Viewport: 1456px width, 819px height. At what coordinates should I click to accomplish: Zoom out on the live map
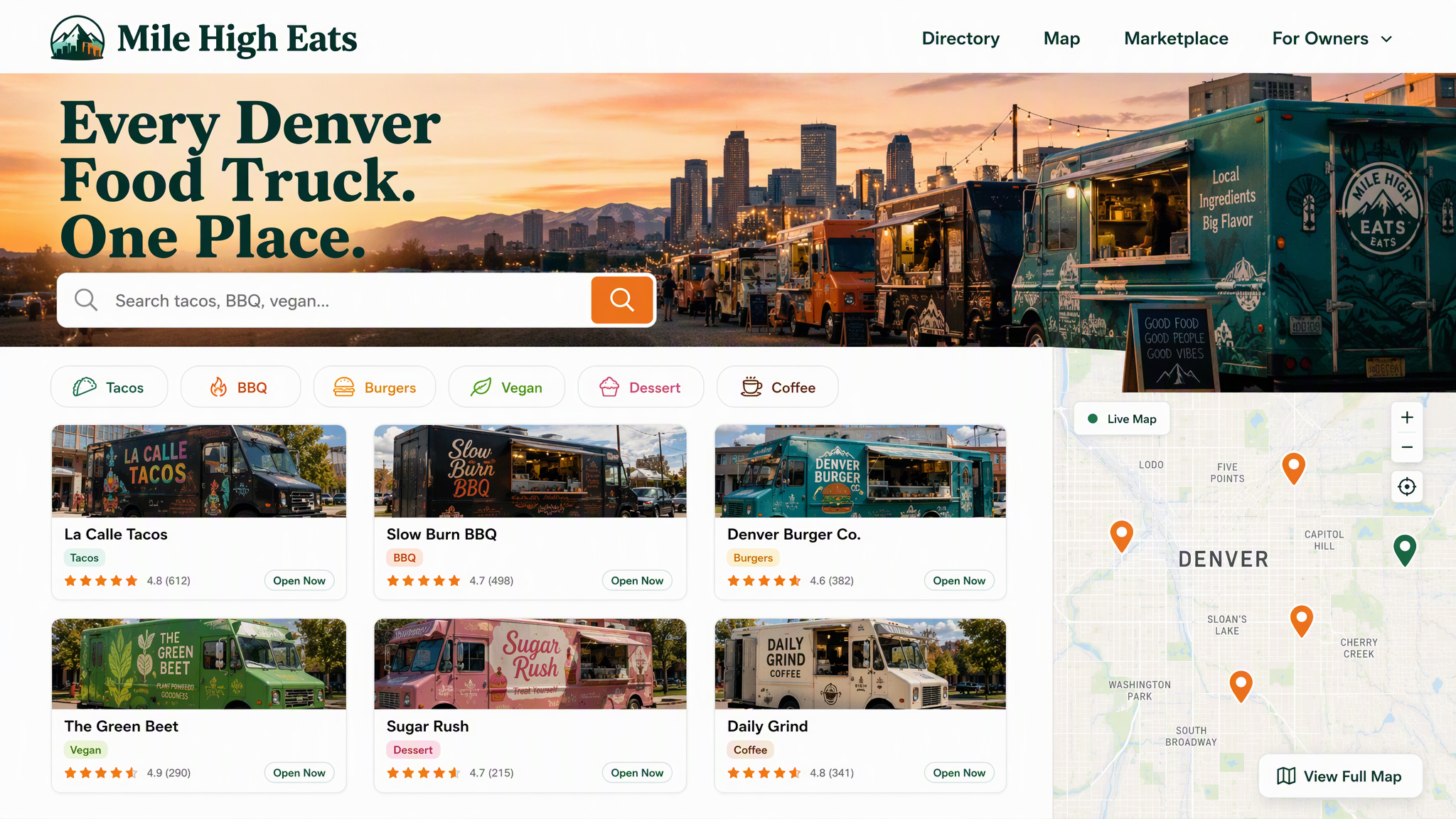point(1407,447)
